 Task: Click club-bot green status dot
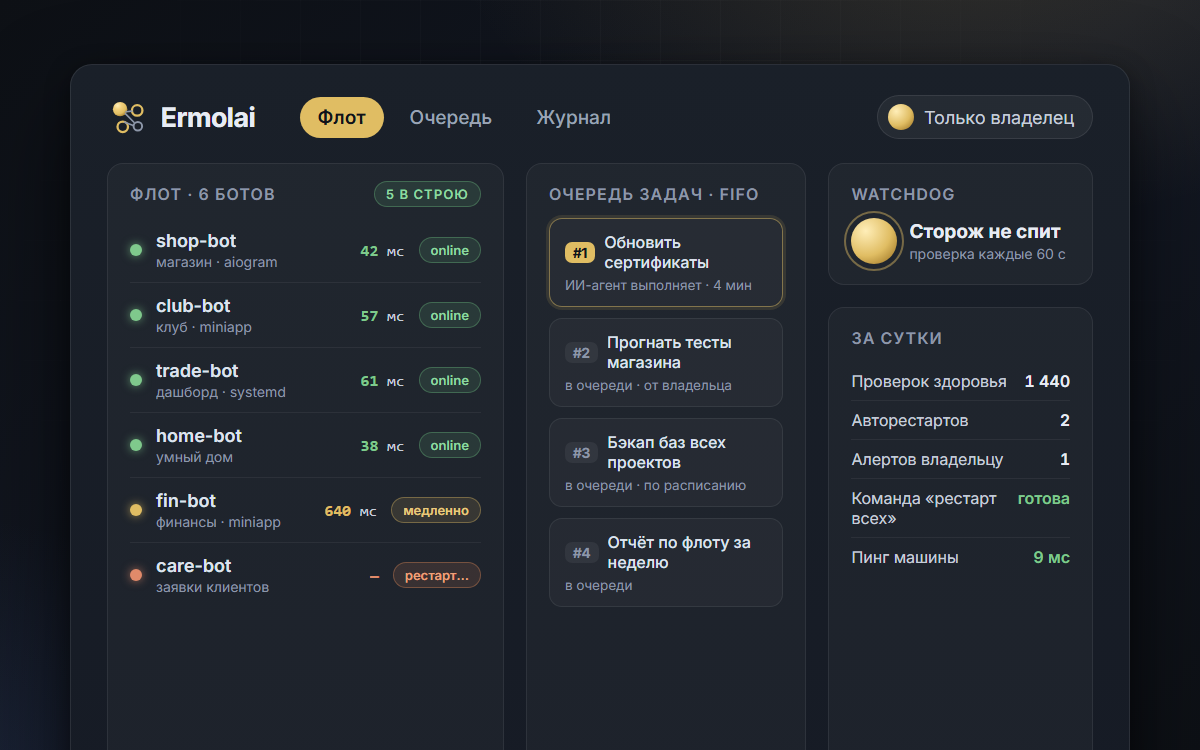click(x=136, y=315)
